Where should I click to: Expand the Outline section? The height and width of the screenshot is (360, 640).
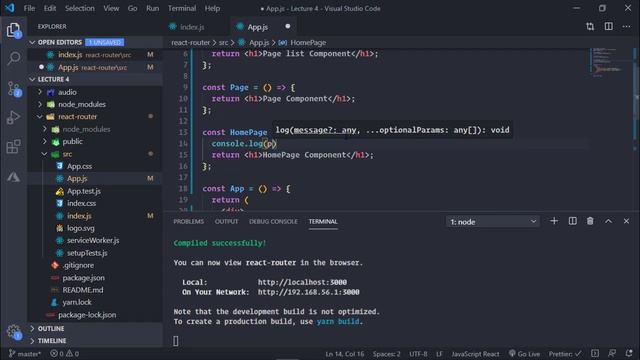tap(95, 329)
